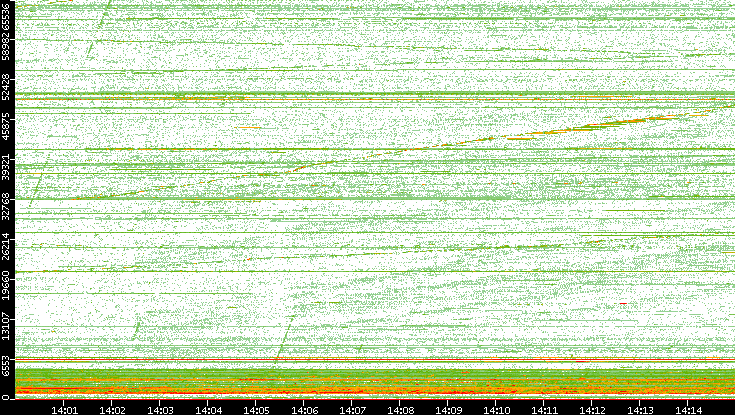Select the 45875 vertical axis label
The height and width of the screenshot is (415, 735).
point(5,128)
